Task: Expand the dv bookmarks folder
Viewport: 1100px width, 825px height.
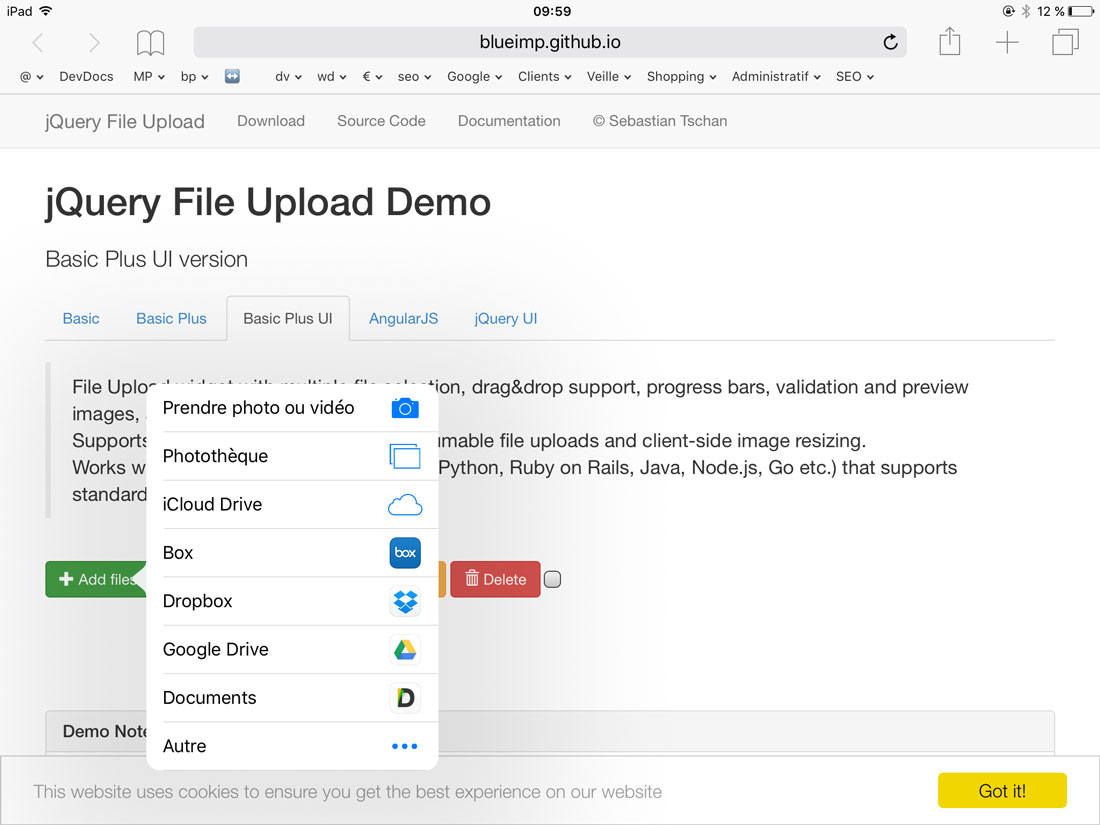Action: [x=288, y=76]
